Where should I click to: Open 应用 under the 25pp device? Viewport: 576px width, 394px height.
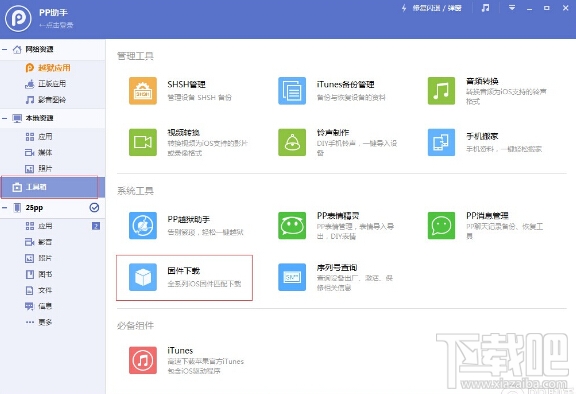click(39, 226)
